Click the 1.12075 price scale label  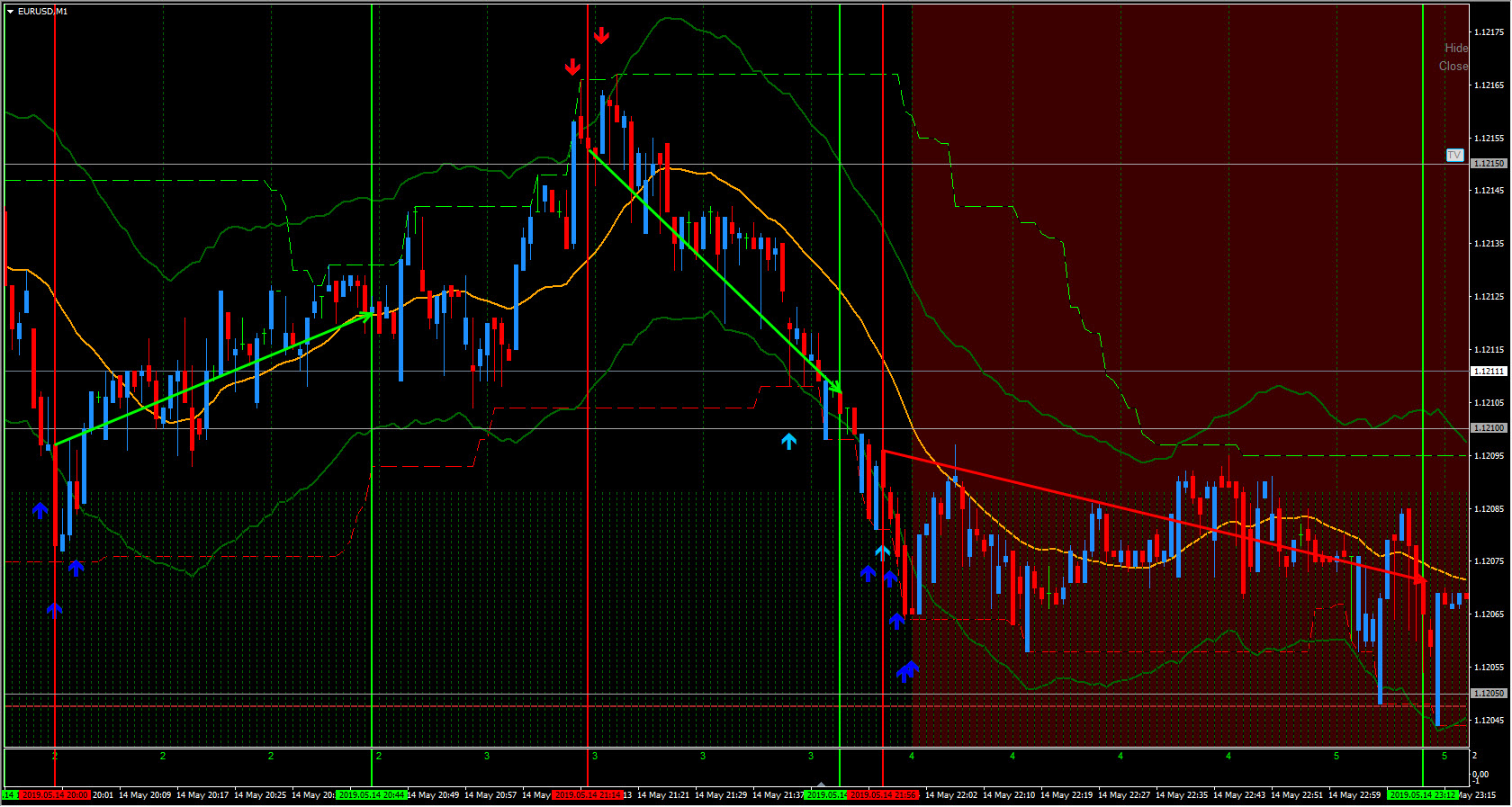pyautogui.click(x=1489, y=561)
